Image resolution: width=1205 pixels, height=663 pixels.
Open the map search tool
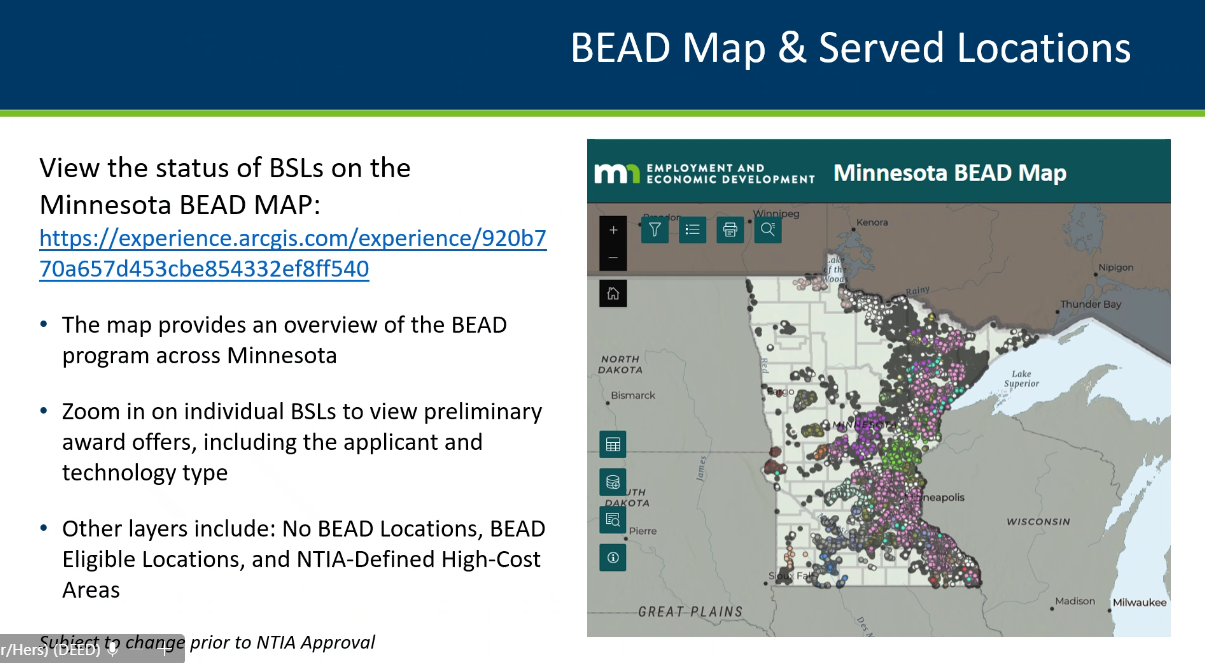(768, 229)
